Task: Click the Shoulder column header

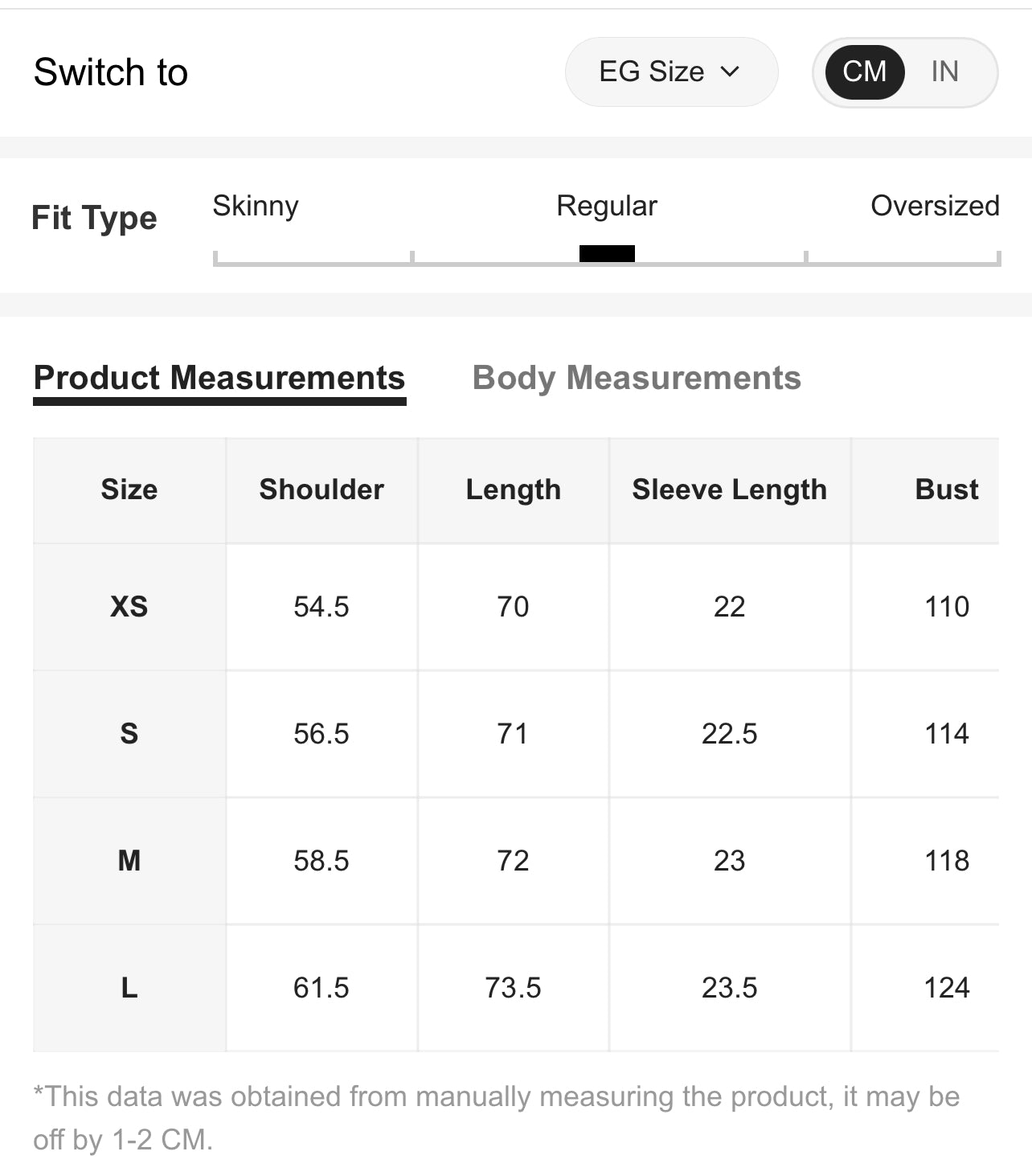Action: coord(321,490)
